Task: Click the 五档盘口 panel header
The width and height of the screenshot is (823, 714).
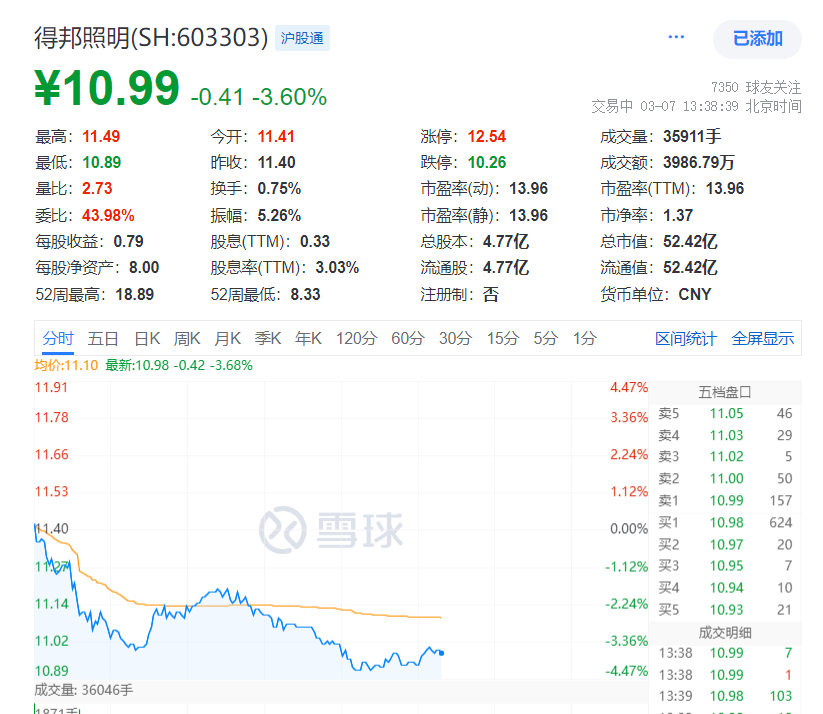Action: click(725, 392)
